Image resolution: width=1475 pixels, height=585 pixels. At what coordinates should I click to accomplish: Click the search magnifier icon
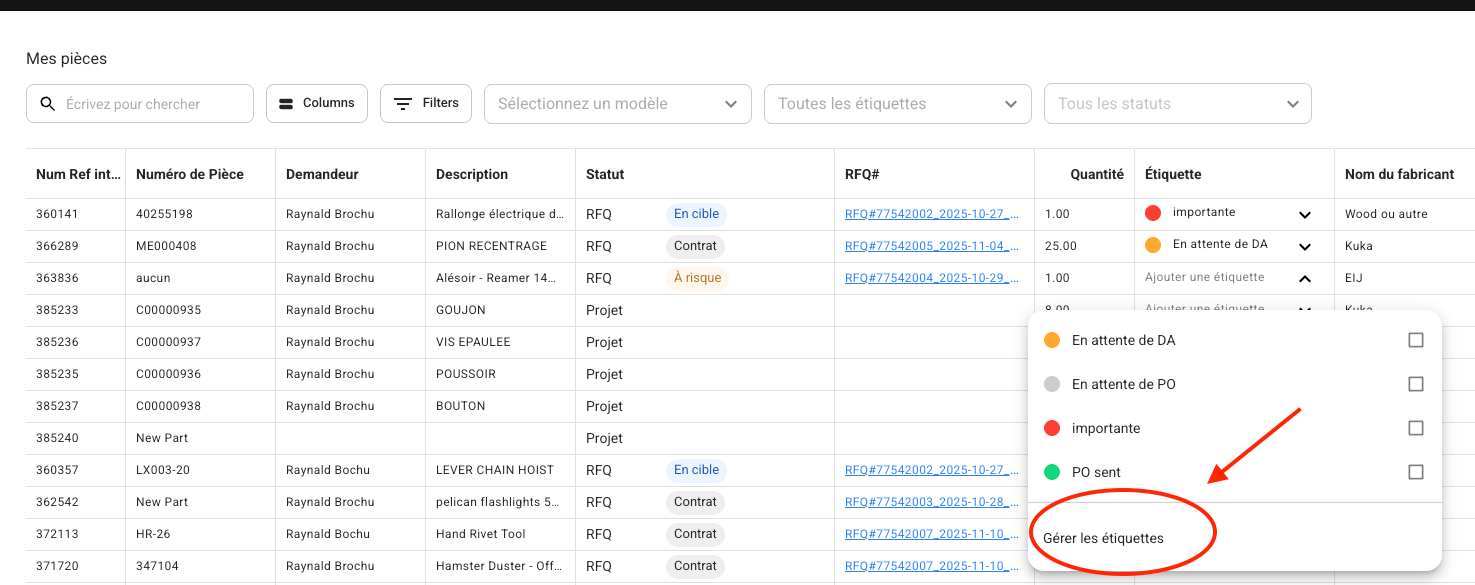coord(47,104)
